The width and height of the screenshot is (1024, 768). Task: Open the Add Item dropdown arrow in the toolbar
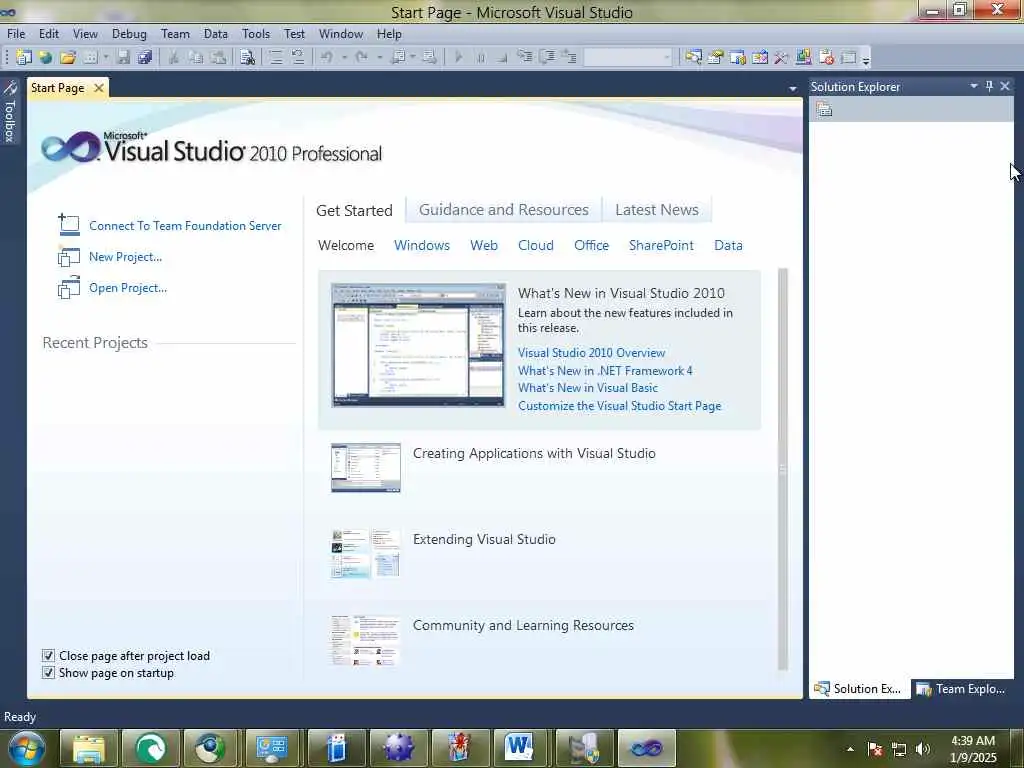coord(106,57)
